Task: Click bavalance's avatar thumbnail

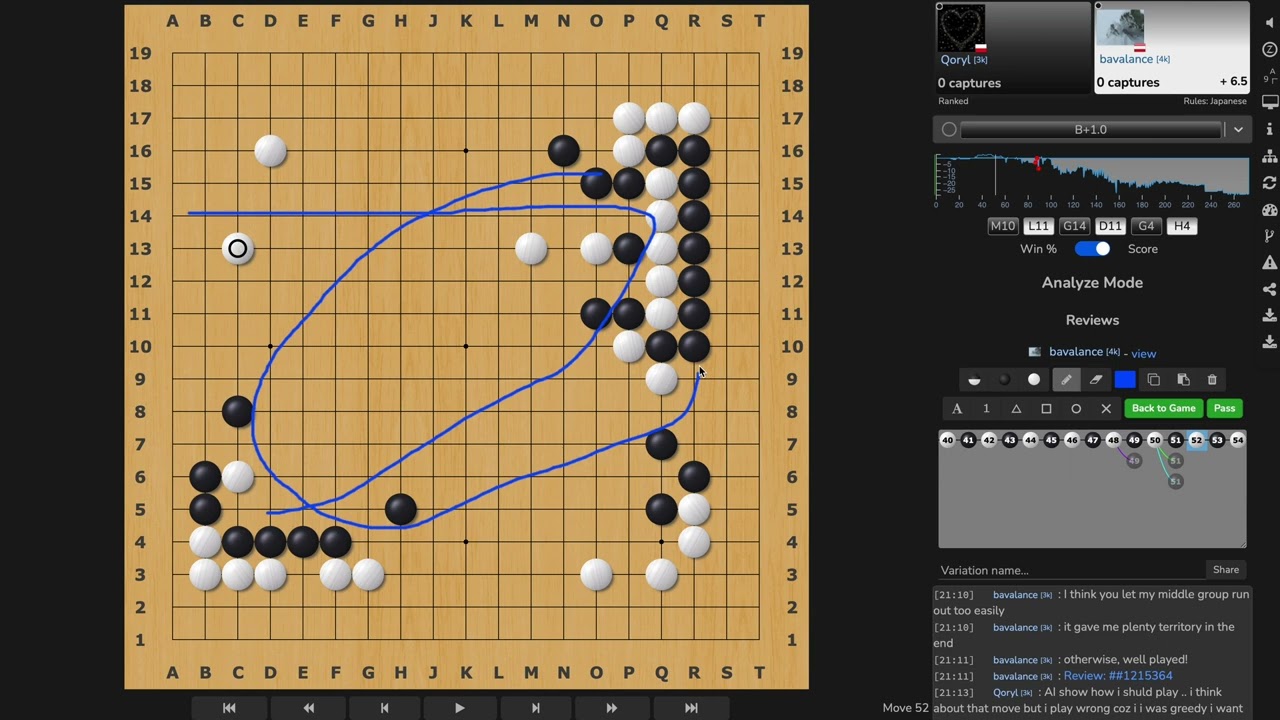Action: 1120,27
